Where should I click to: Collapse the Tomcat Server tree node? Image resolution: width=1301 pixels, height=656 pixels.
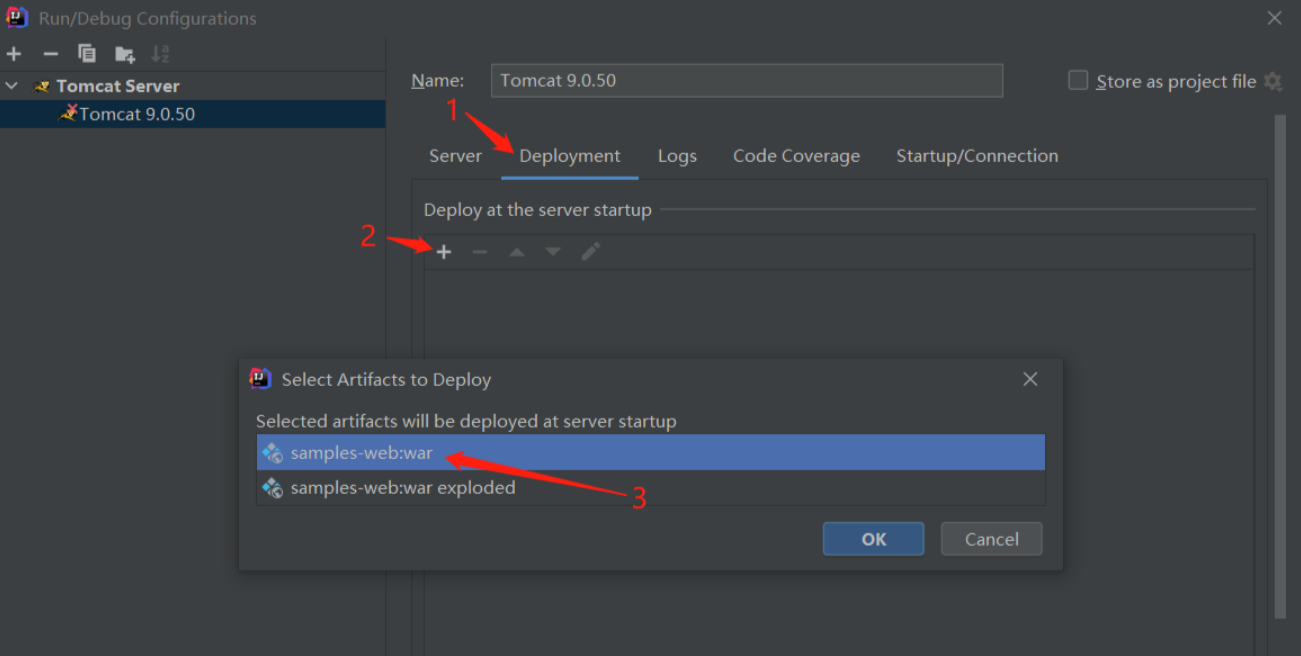[x=12, y=86]
